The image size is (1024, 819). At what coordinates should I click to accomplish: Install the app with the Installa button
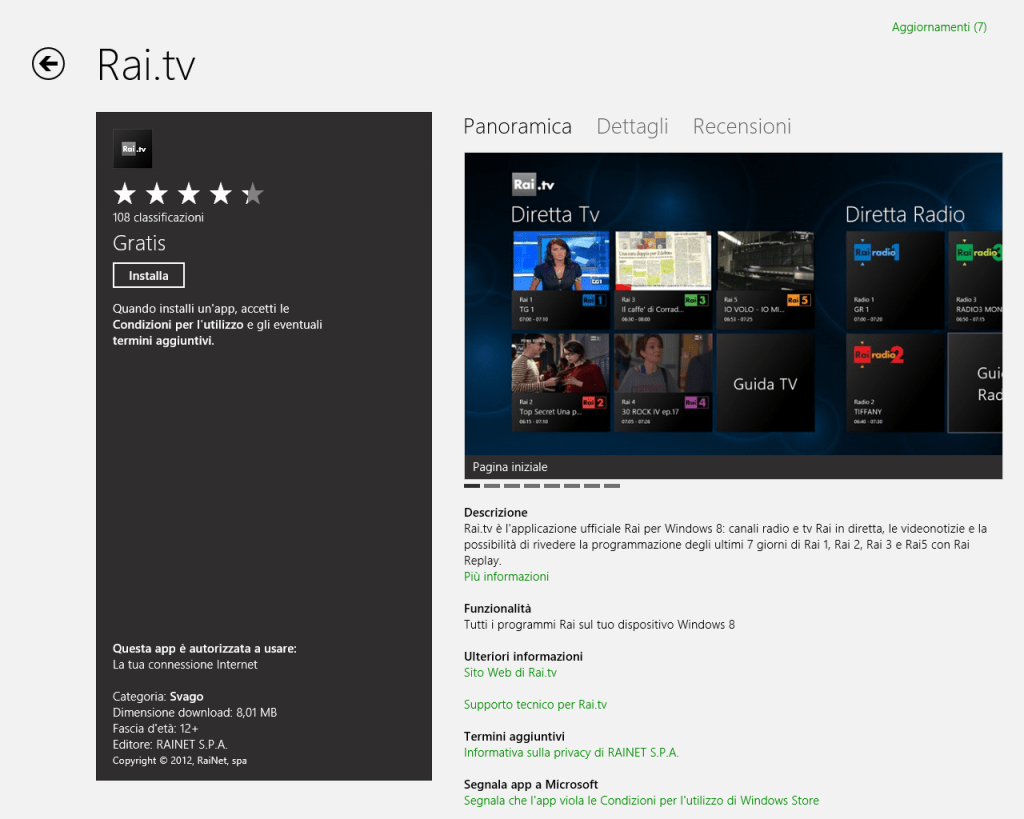tap(149, 276)
